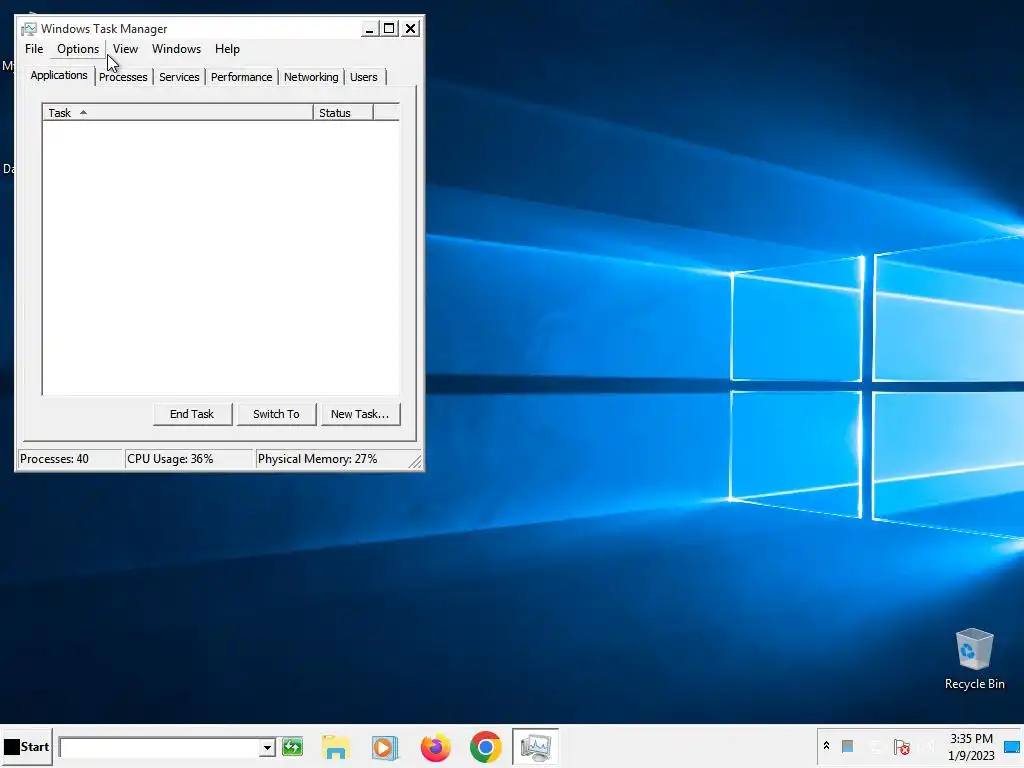
Task: Open Firefox from the taskbar
Action: [436, 747]
